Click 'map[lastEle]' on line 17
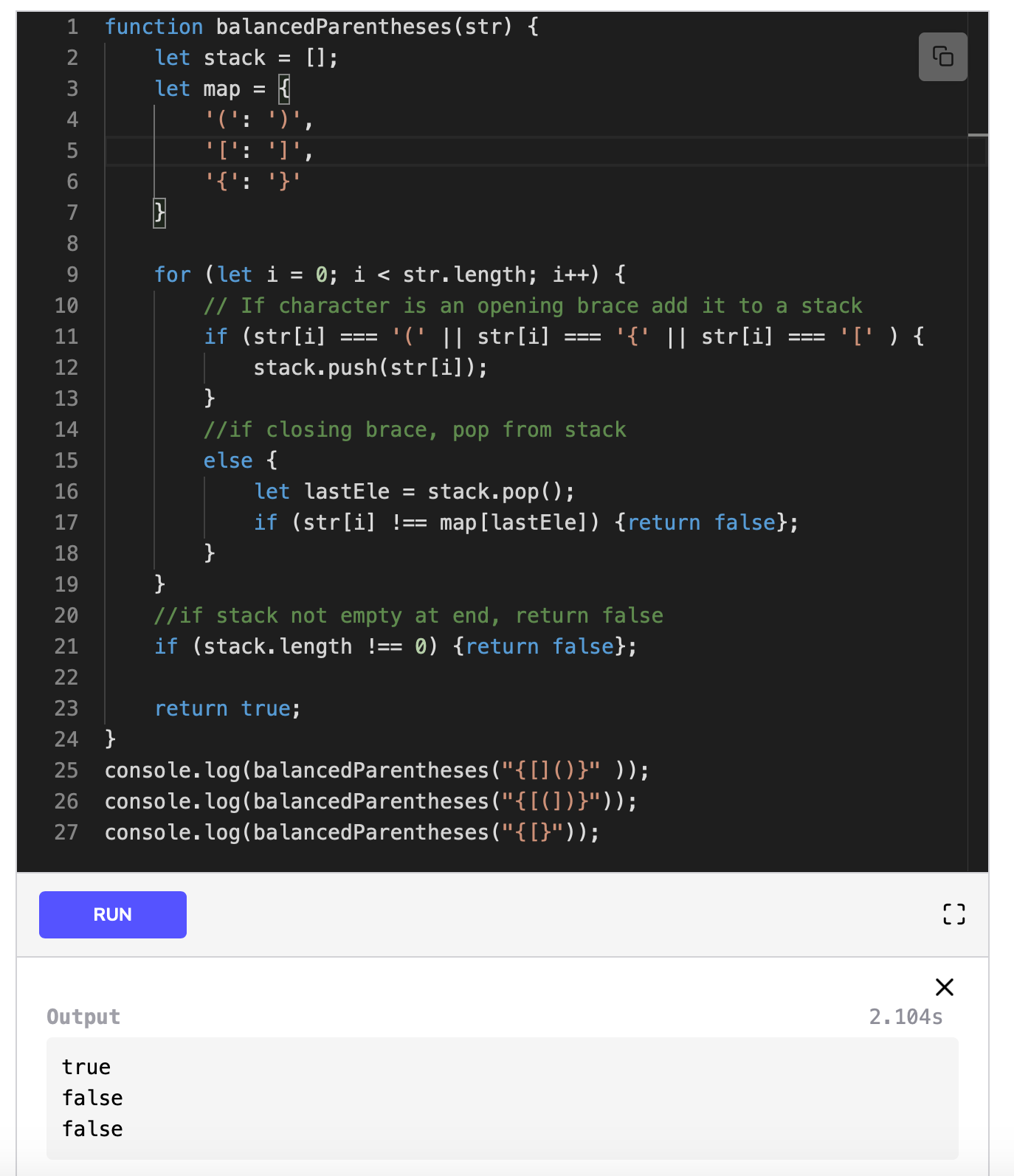The height and width of the screenshot is (1176, 1014). 514,522
